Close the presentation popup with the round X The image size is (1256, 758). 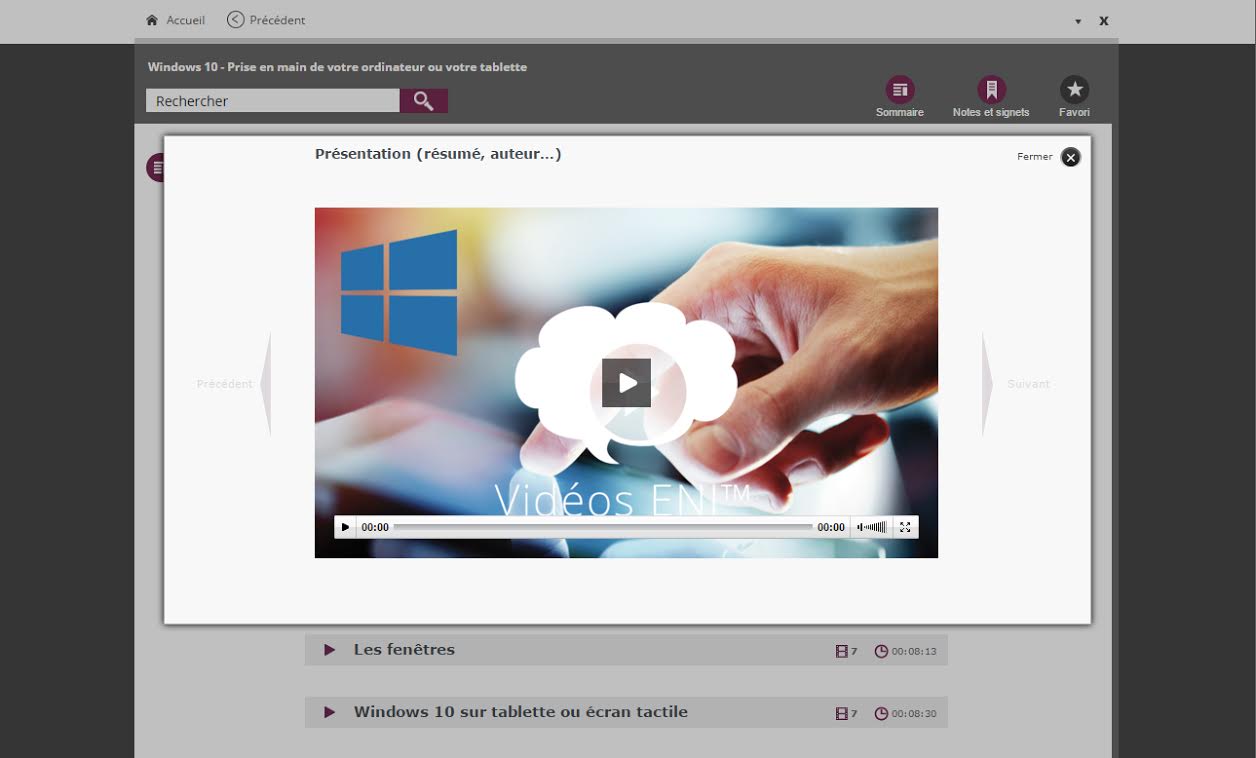1071,157
